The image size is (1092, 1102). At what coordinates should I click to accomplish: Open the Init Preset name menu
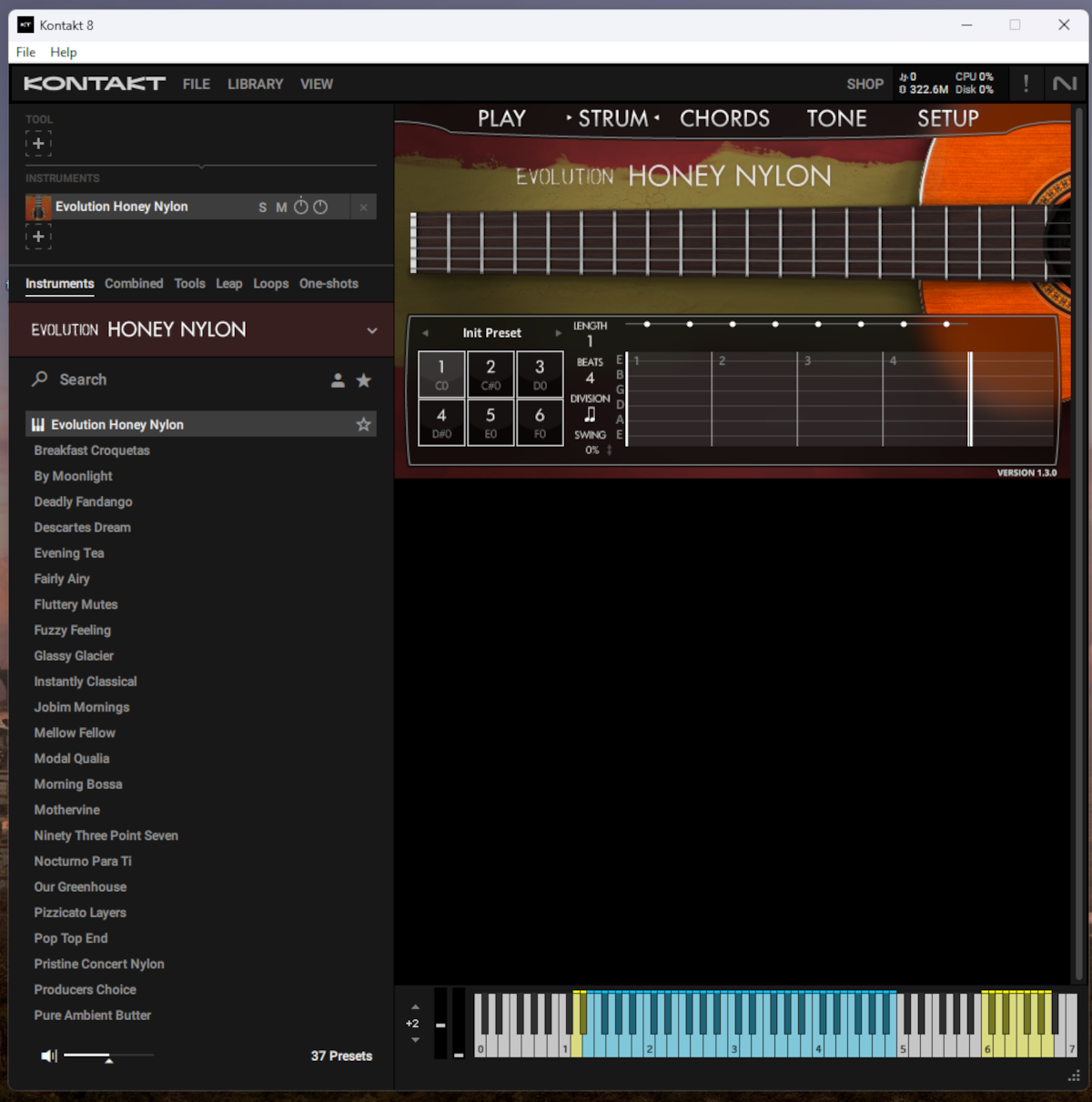(491, 333)
